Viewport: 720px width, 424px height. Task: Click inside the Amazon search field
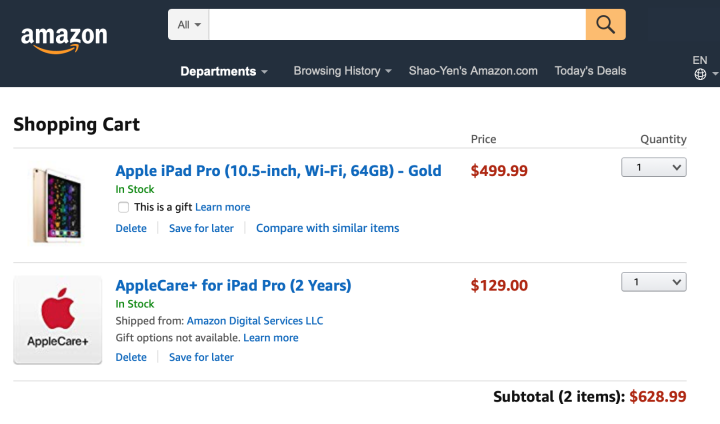coord(397,24)
